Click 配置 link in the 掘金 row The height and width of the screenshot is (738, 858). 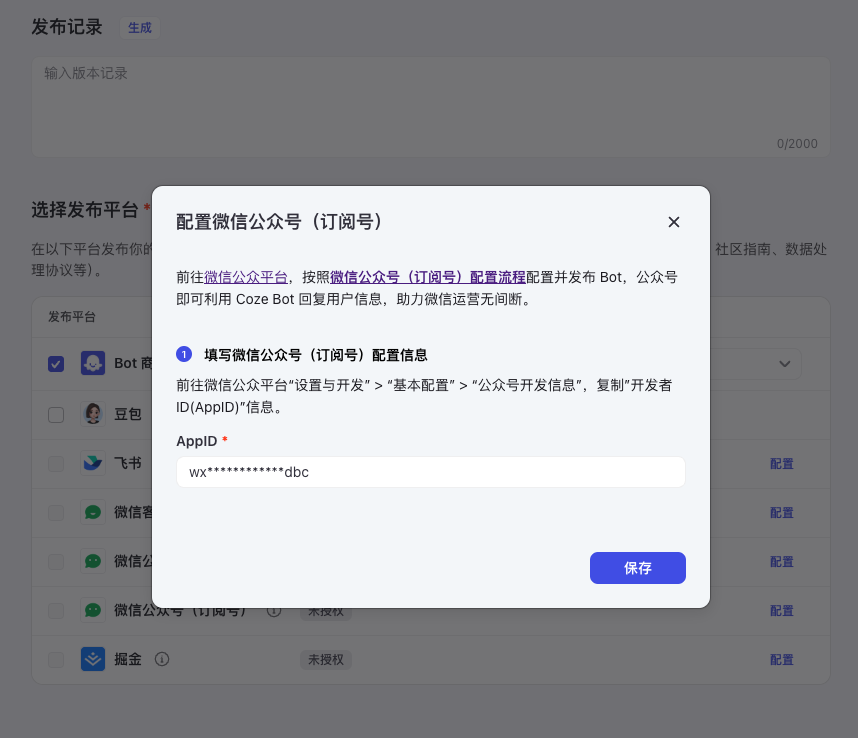coord(781,660)
